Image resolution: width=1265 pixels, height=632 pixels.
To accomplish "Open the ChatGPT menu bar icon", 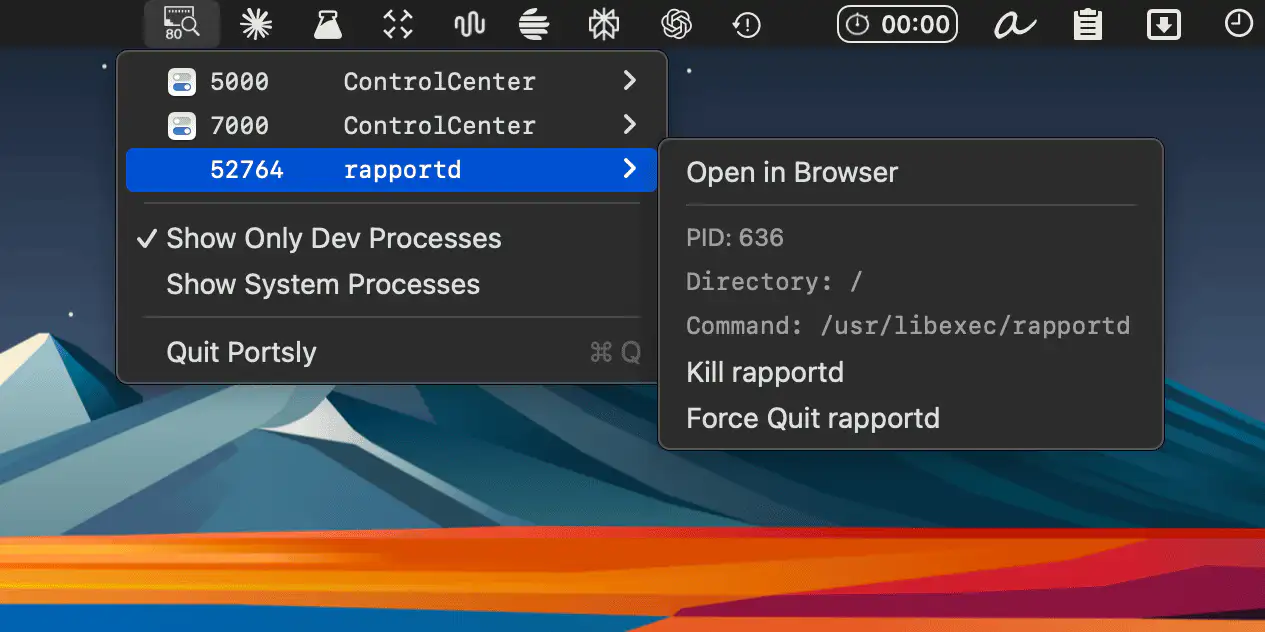I will click(677, 24).
